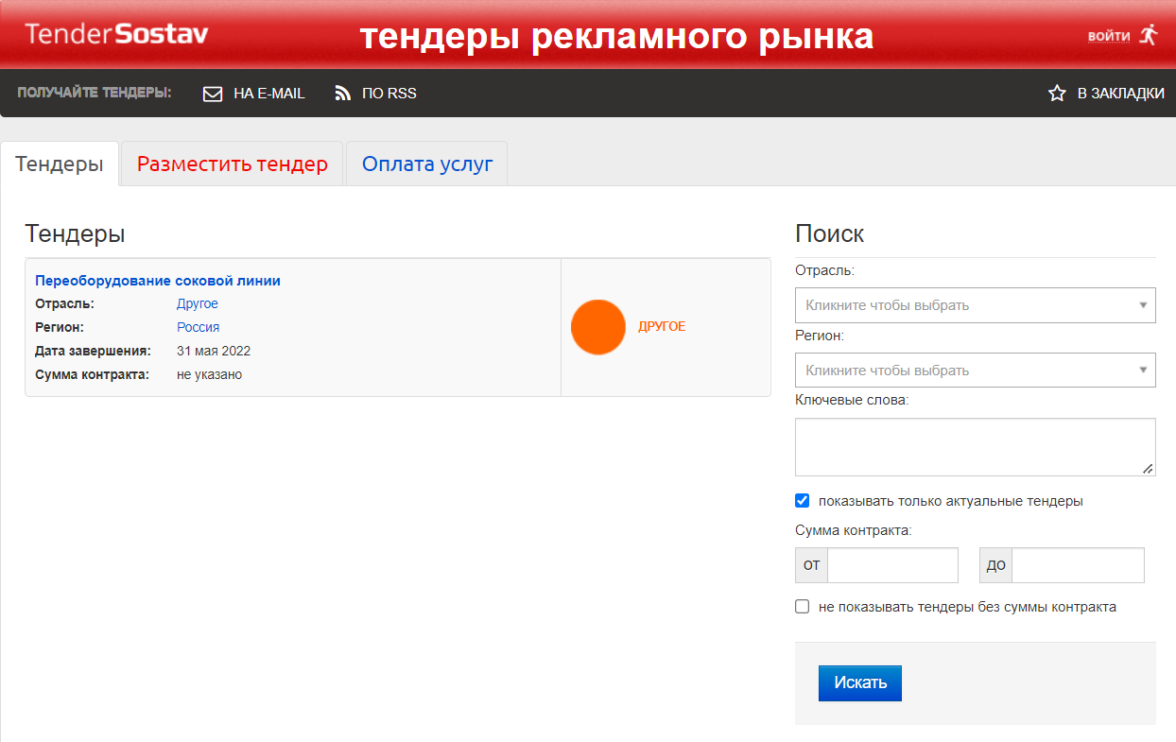Focus the contract sum ДО field
This screenshot has width=1176, height=742.
(1078, 565)
